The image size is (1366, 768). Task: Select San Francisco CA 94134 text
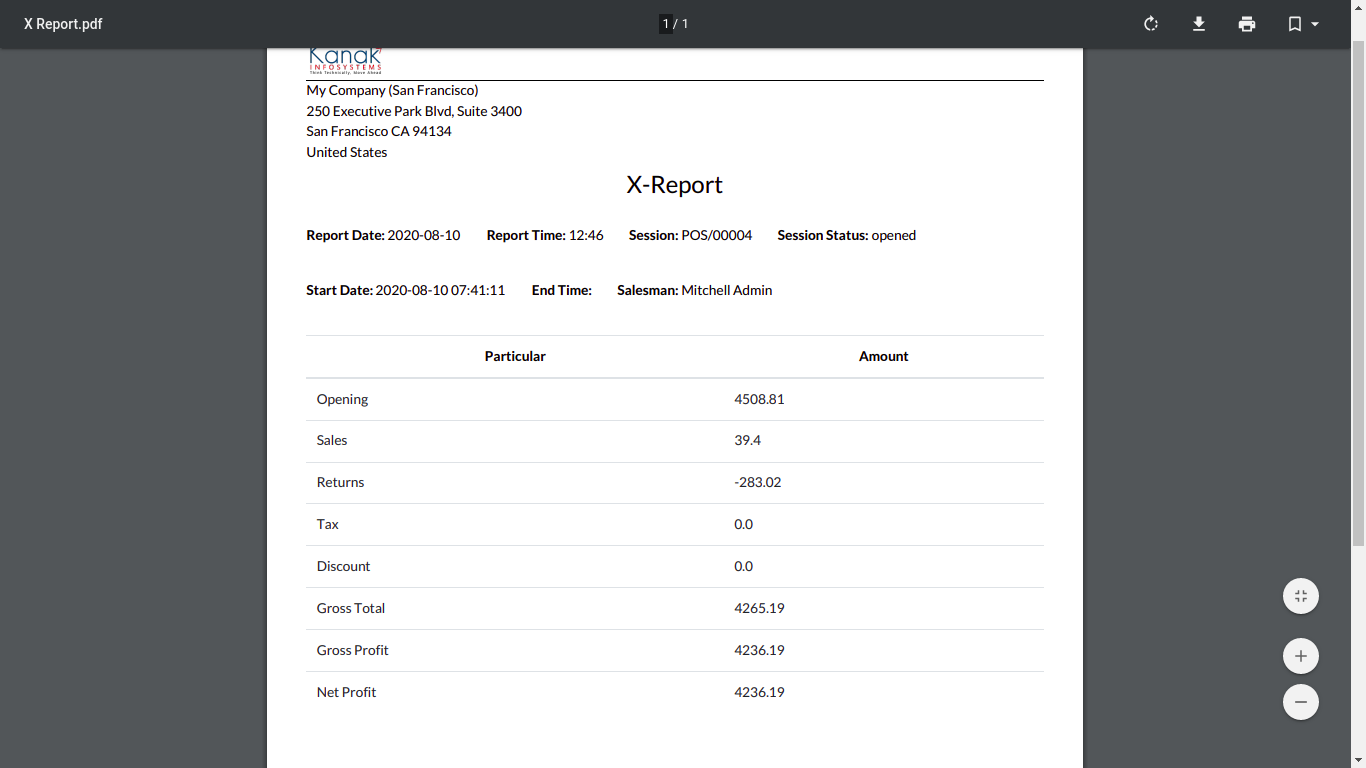379,131
